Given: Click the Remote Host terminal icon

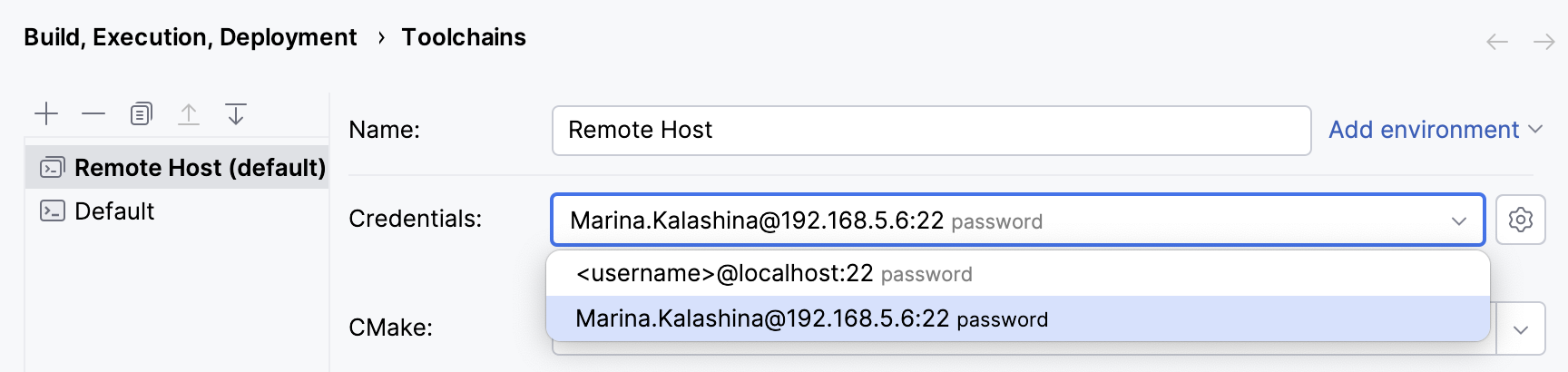Looking at the screenshot, I should click(53, 168).
